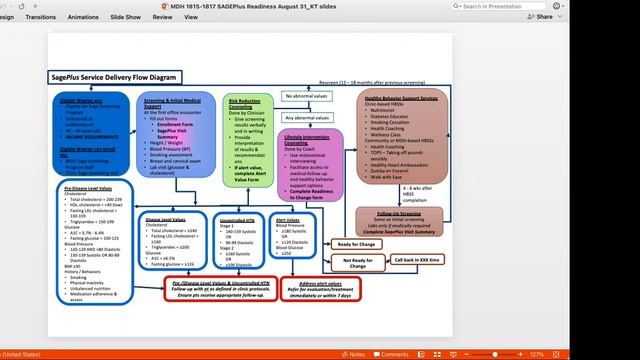Click the Rescreen 12–18 months text
The image size is (640, 360).
click(x=372, y=82)
